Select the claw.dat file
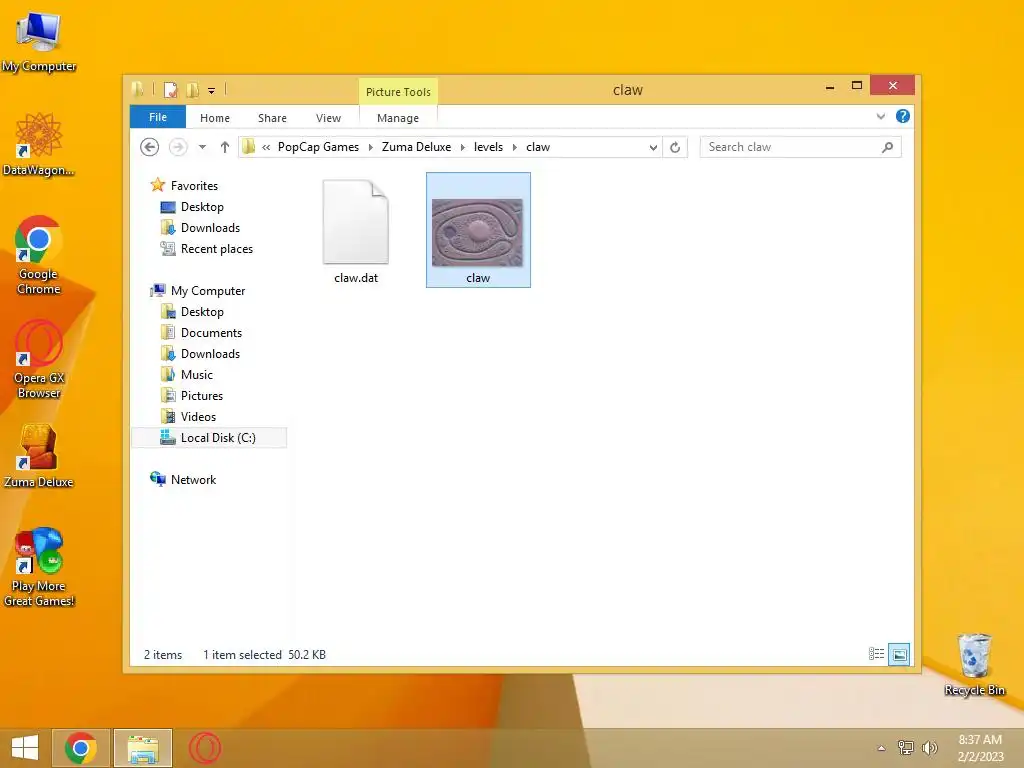The image size is (1024, 768). pos(356,231)
